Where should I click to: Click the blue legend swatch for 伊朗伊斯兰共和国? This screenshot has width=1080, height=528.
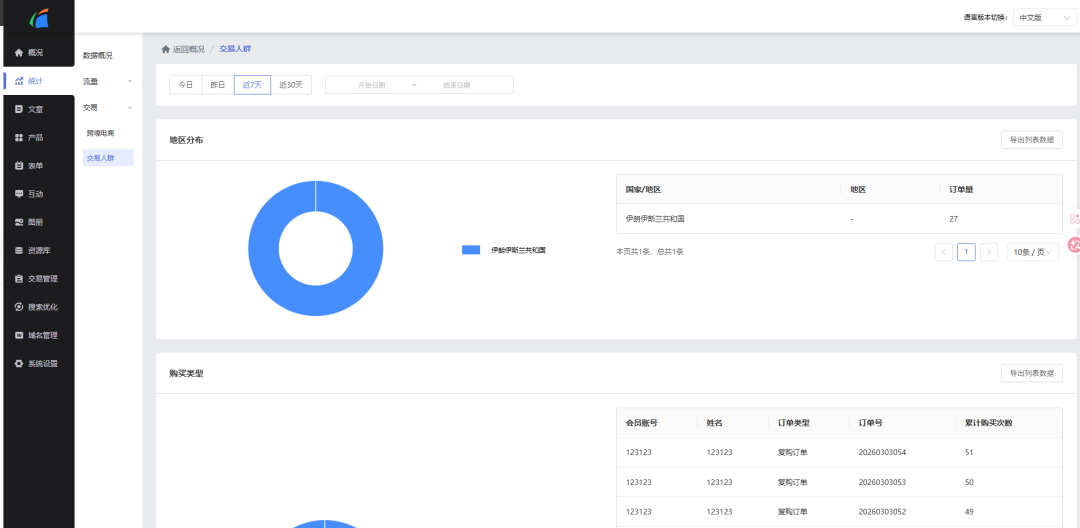pyautogui.click(x=471, y=250)
